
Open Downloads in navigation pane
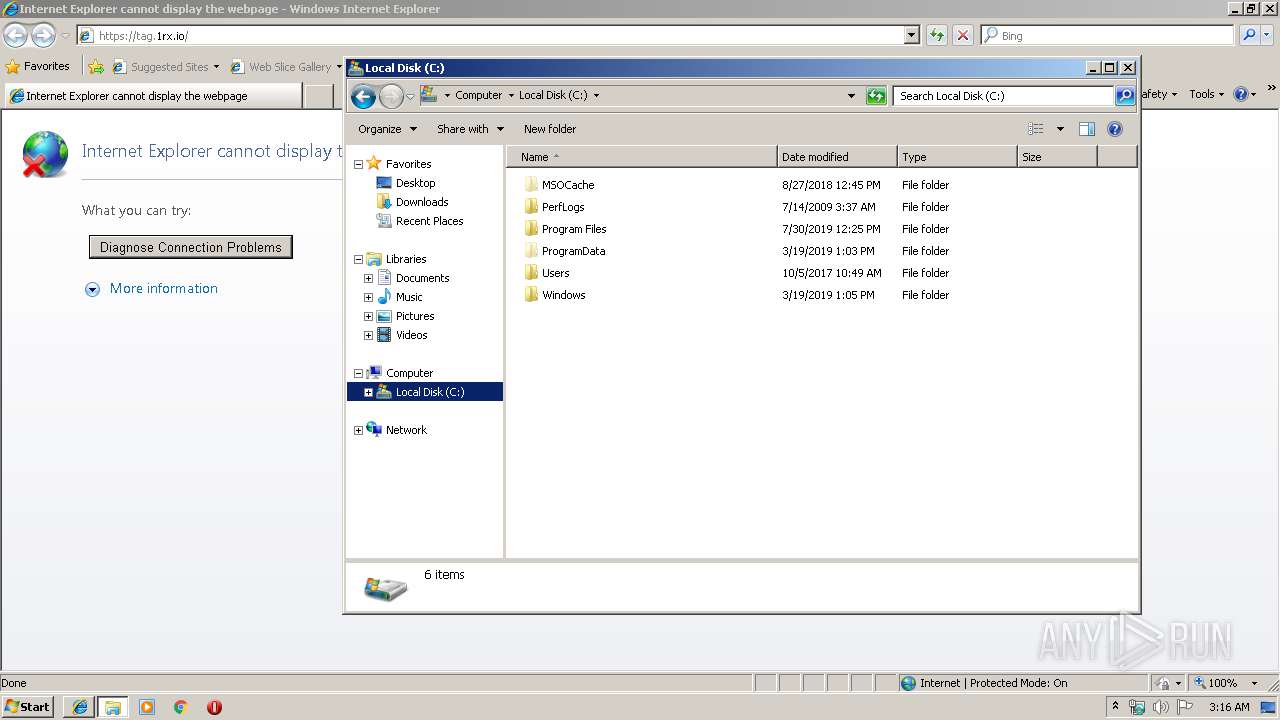(x=422, y=202)
